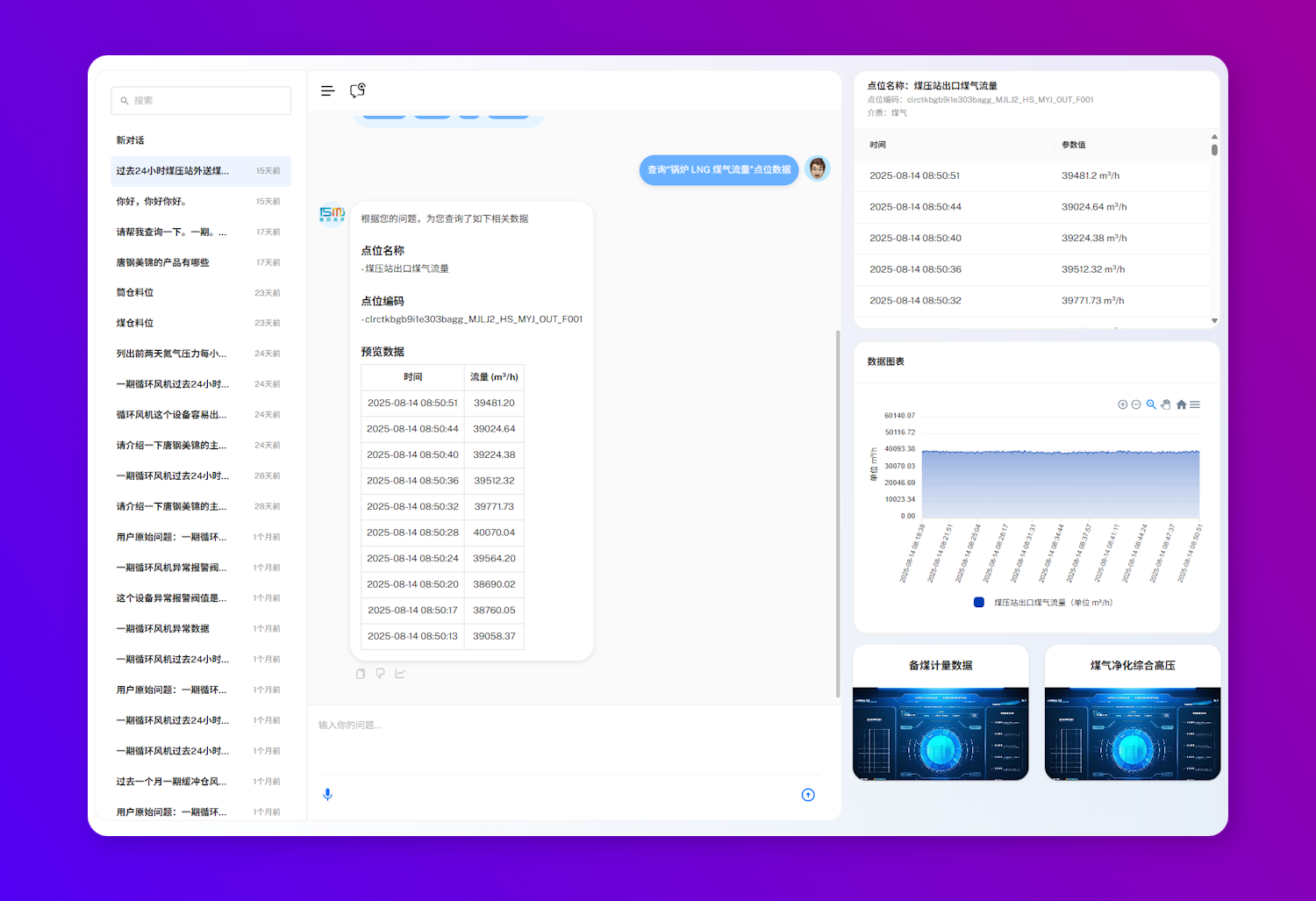Open the 一期循环风机异常数据 conversation
Screen dimensions: 1316x901
click(201, 629)
